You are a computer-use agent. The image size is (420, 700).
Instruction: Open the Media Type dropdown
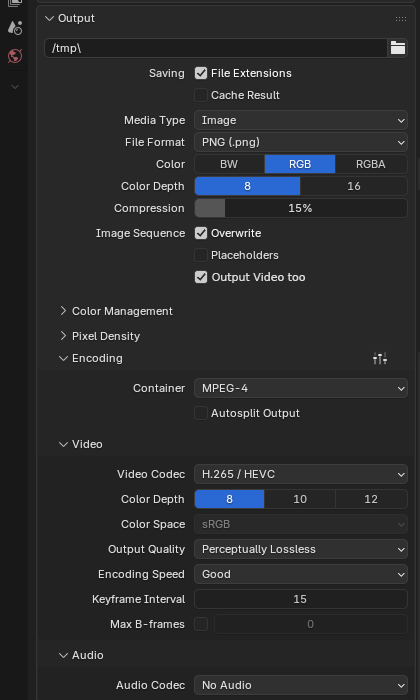[x=301, y=121]
